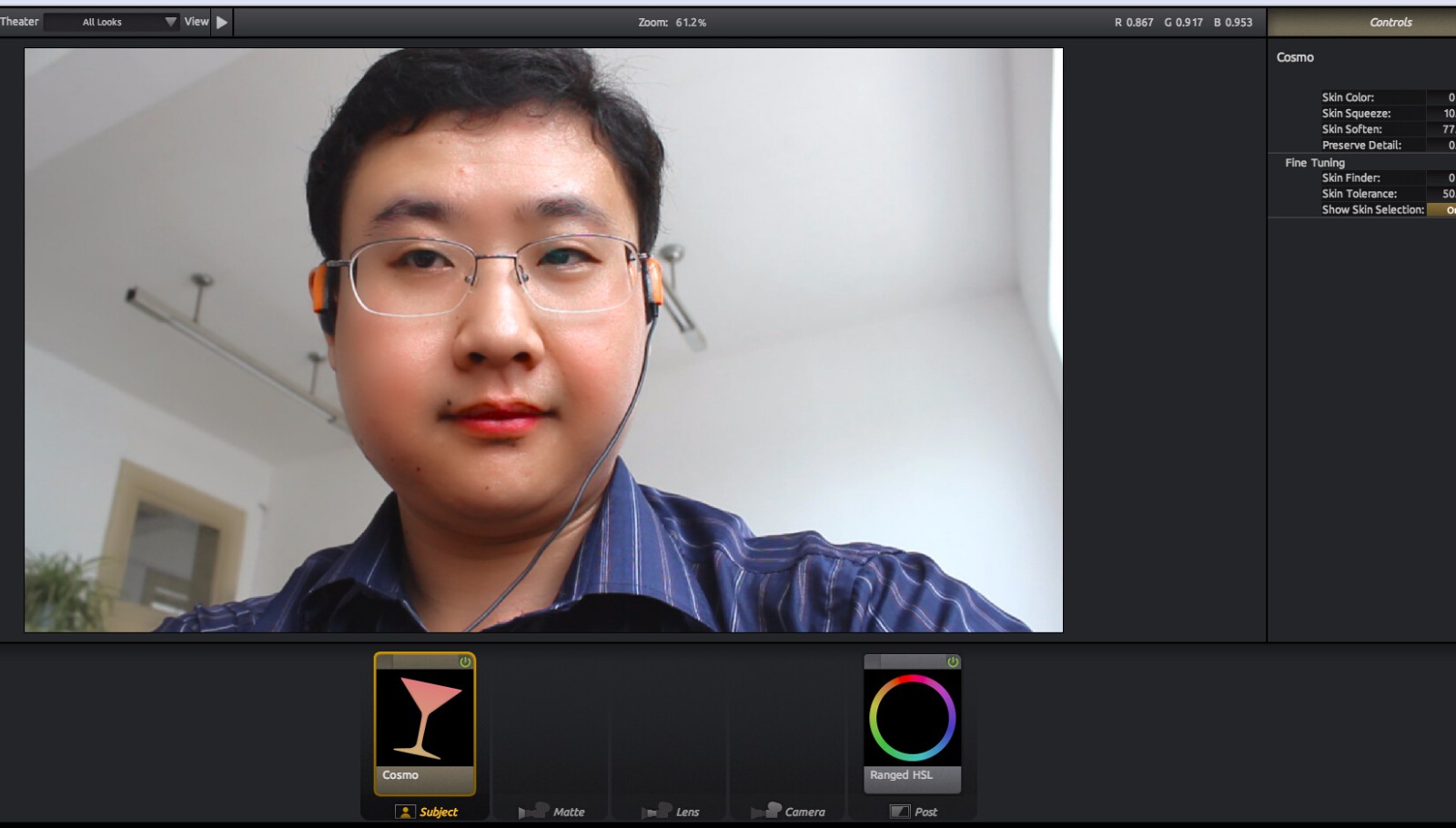Open the Post section label
This screenshot has height=828, width=1456.
[x=925, y=812]
